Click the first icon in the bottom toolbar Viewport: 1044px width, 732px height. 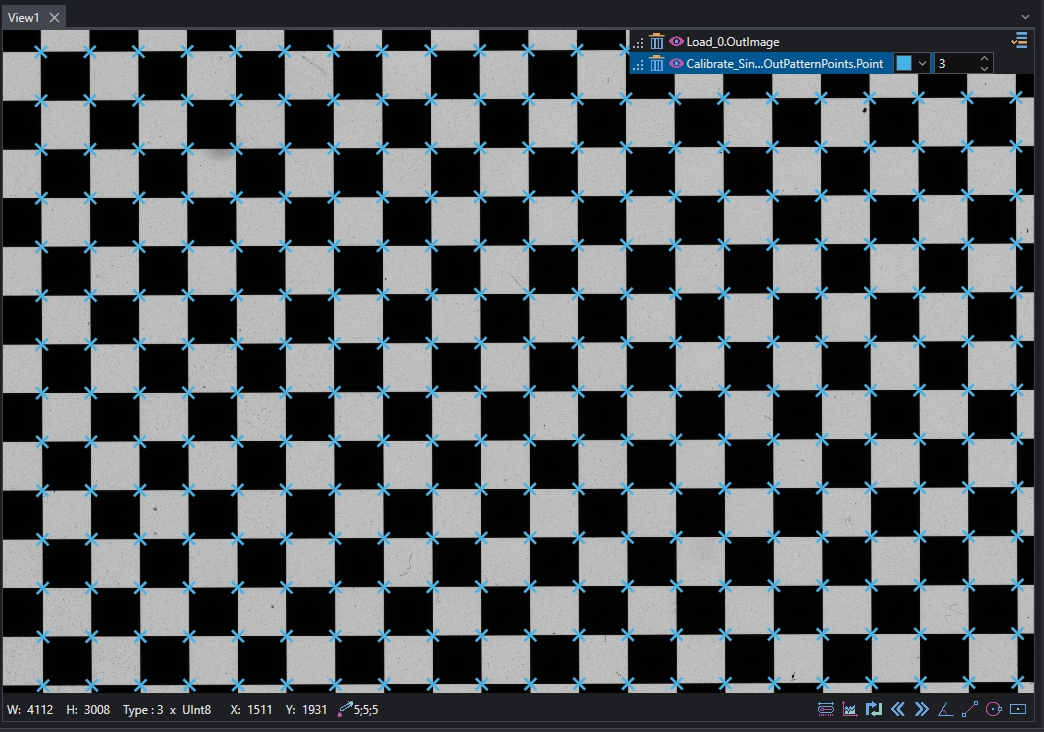[x=826, y=709]
